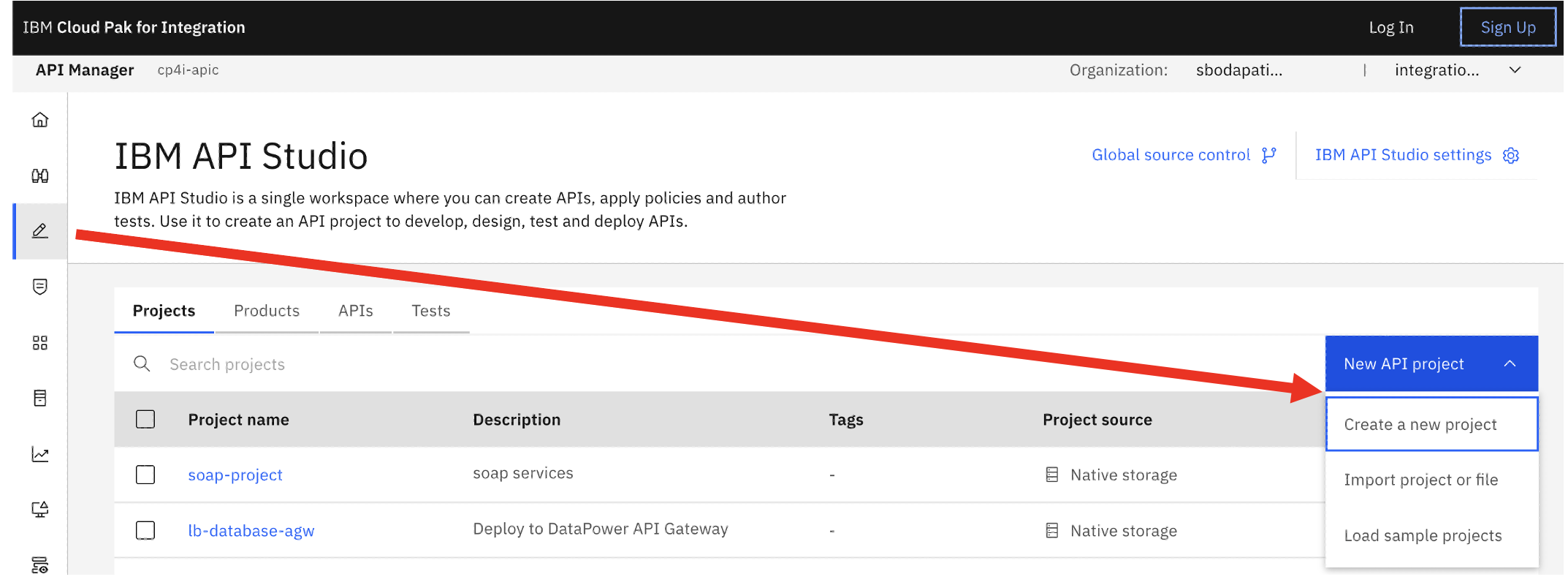Click the 'sbodapati...' organization name
This screenshot has width=1568, height=585.
point(1239,70)
